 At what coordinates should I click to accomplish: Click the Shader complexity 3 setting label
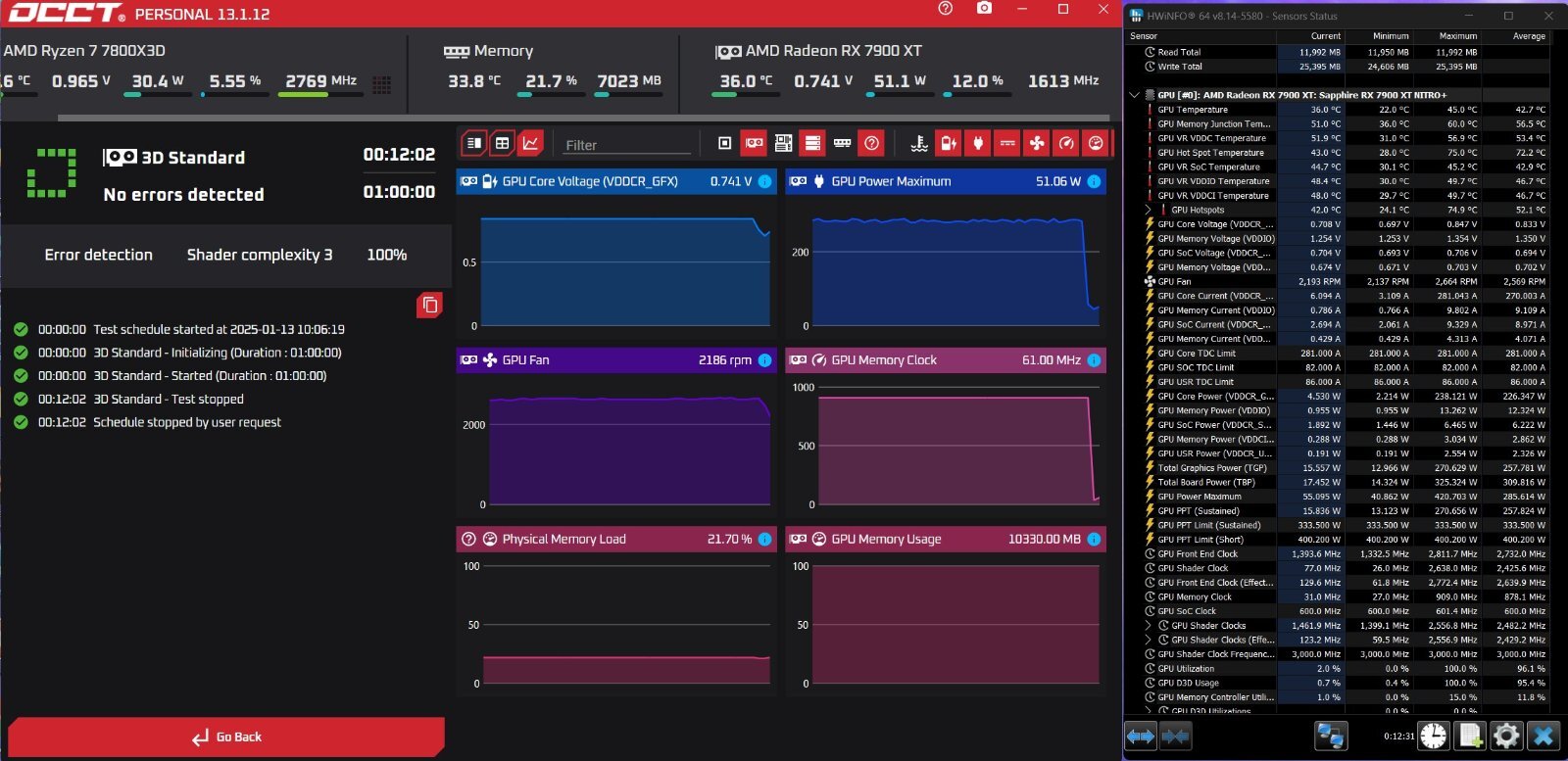click(260, 255)
